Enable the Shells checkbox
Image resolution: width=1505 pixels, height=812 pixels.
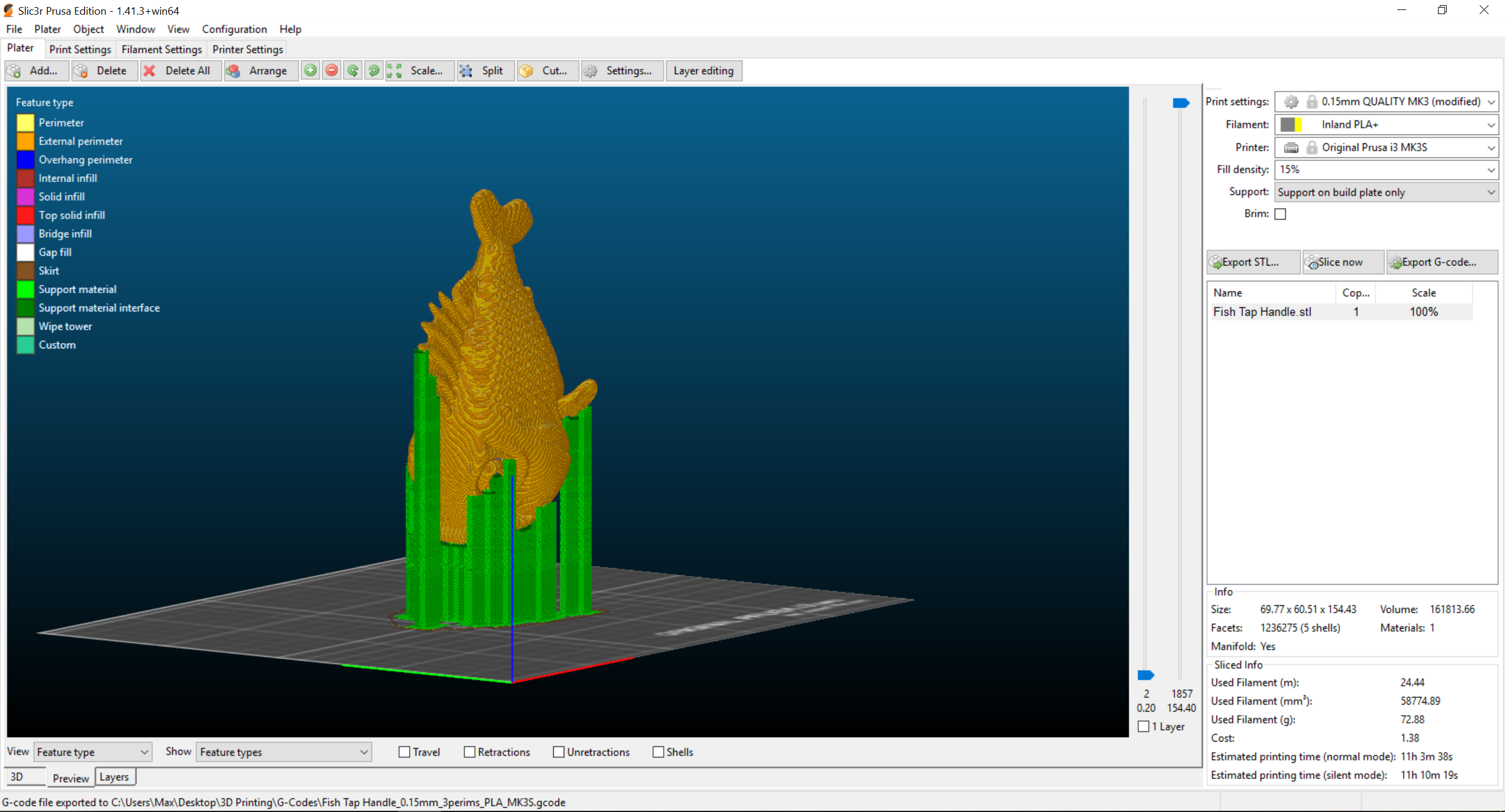pyautogui.click(x=658, y=752)
